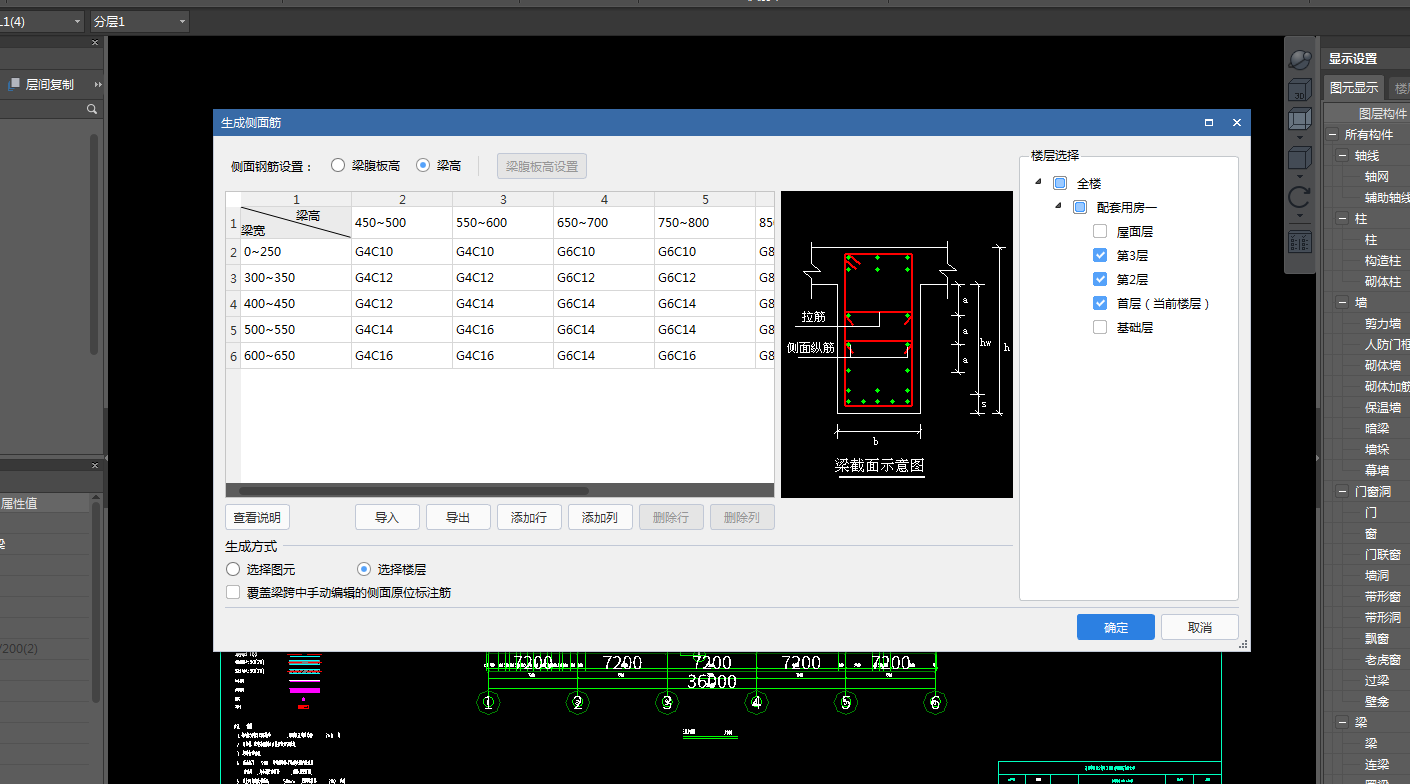Close the upper left panel
1410x784 pixels.
95,43
